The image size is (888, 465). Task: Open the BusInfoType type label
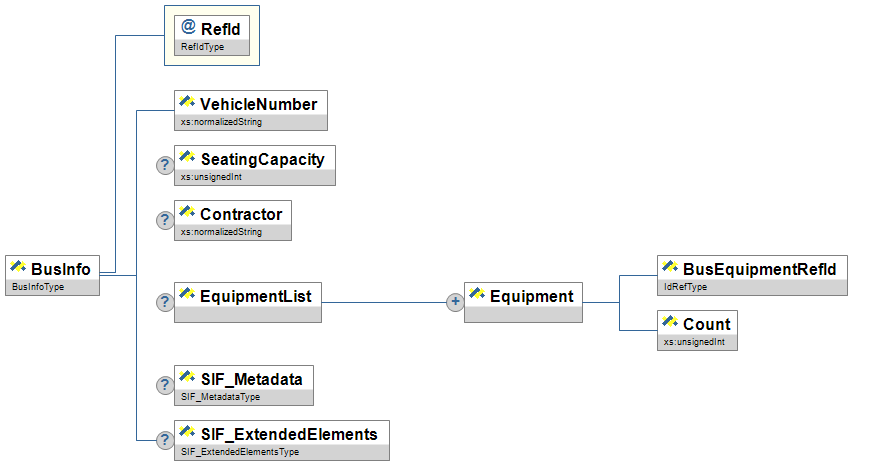(x=38, y=287)
